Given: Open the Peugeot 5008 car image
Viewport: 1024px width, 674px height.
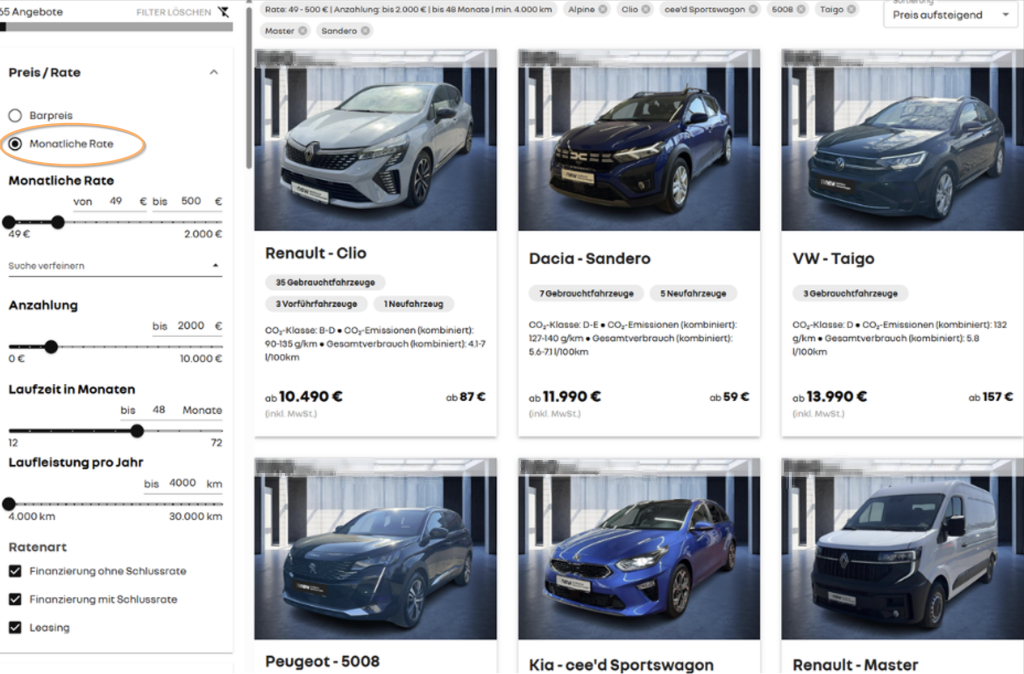Looking at the screenshot, I should pos(376,549).
